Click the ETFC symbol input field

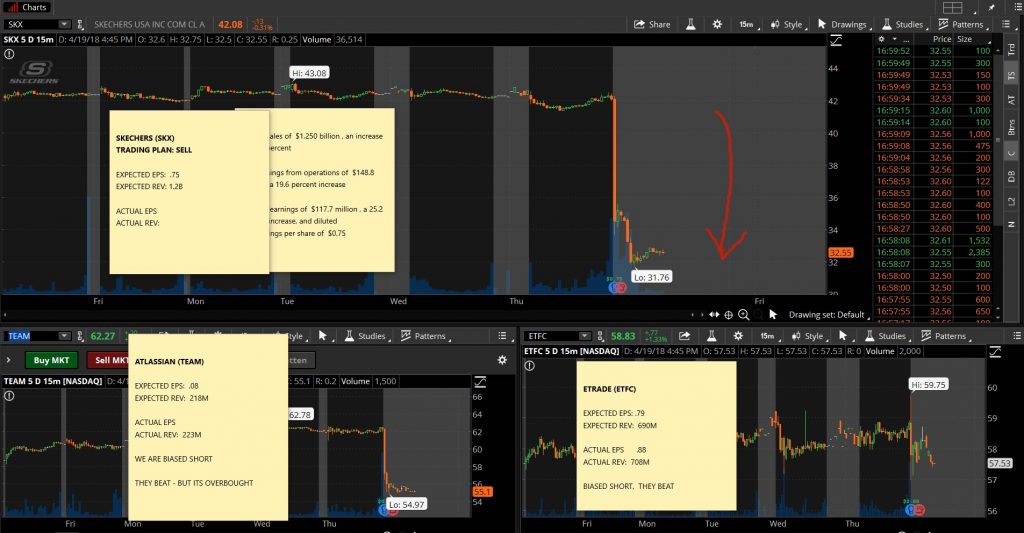coord(552,336)
